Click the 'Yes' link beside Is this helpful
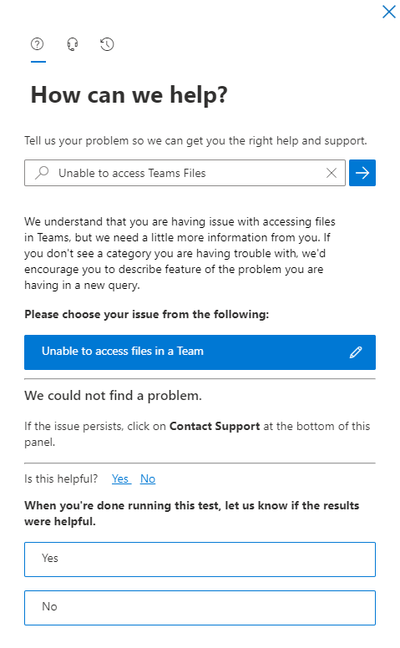Image resolution: width=400 pixels, height=648 pixels. point(120,479)
